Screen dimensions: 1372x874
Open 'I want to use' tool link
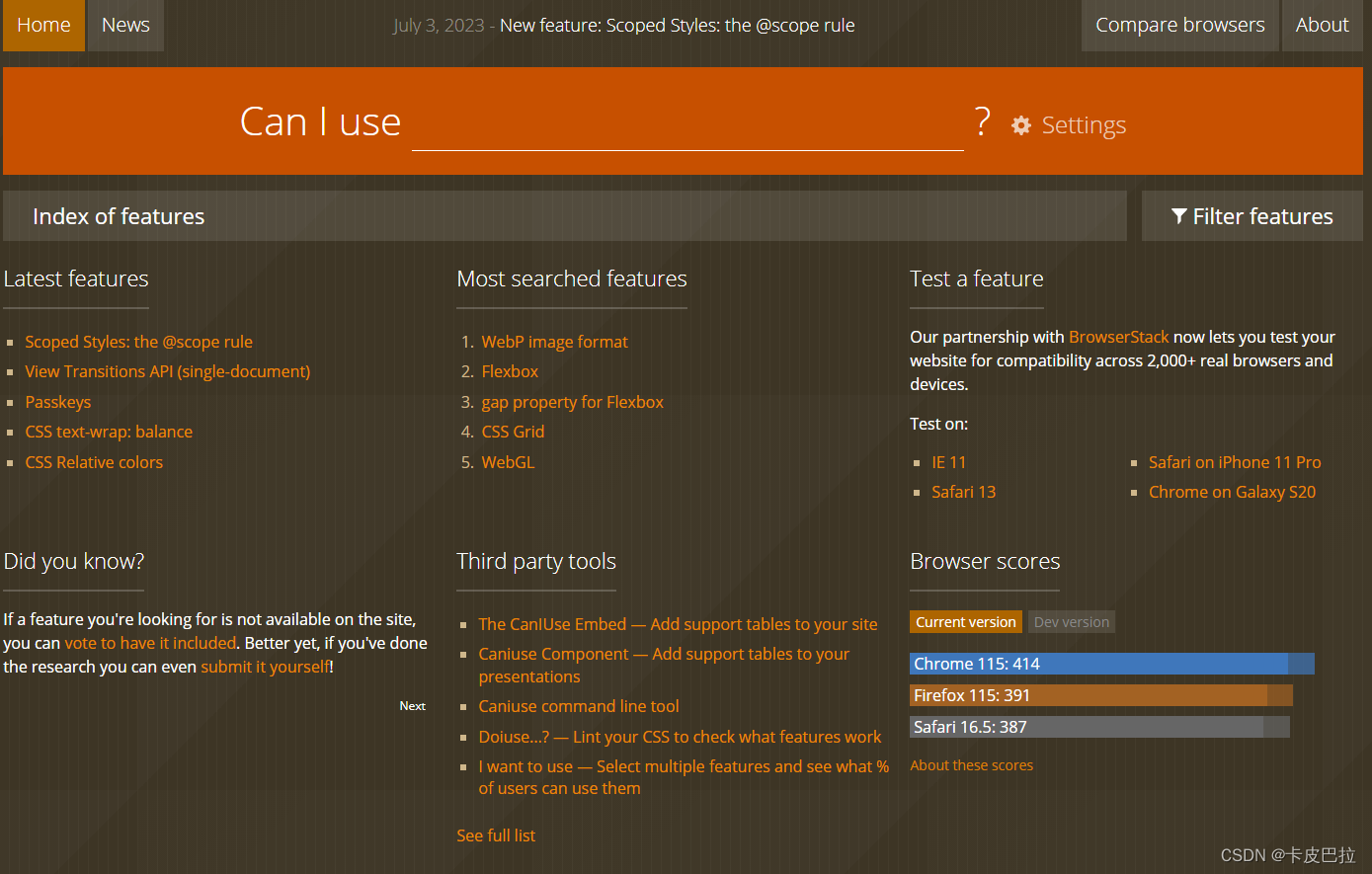[x=684, y=777]
